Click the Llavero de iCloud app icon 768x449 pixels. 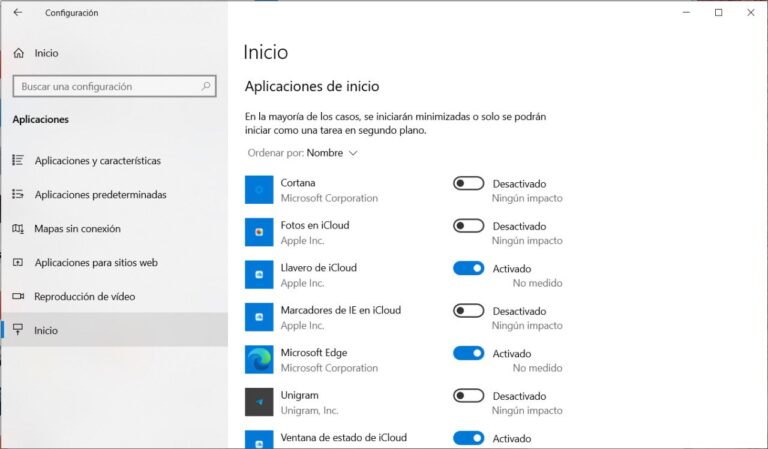(x=259, y=275)
